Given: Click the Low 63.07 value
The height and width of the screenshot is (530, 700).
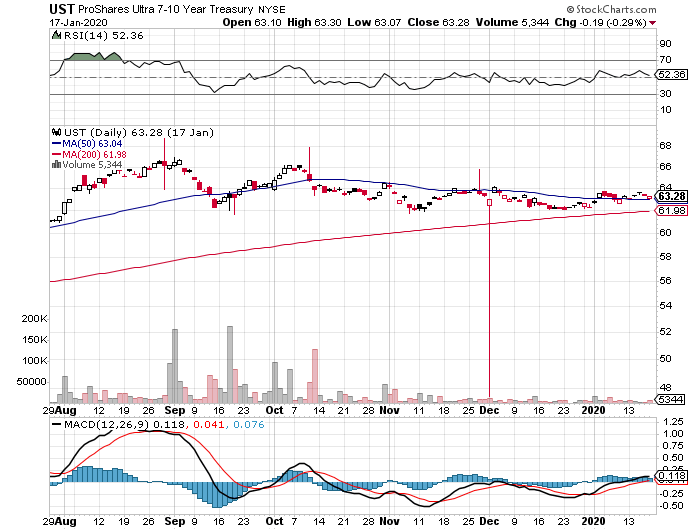Looking at the screenshot, I should (x=374, y=22).
